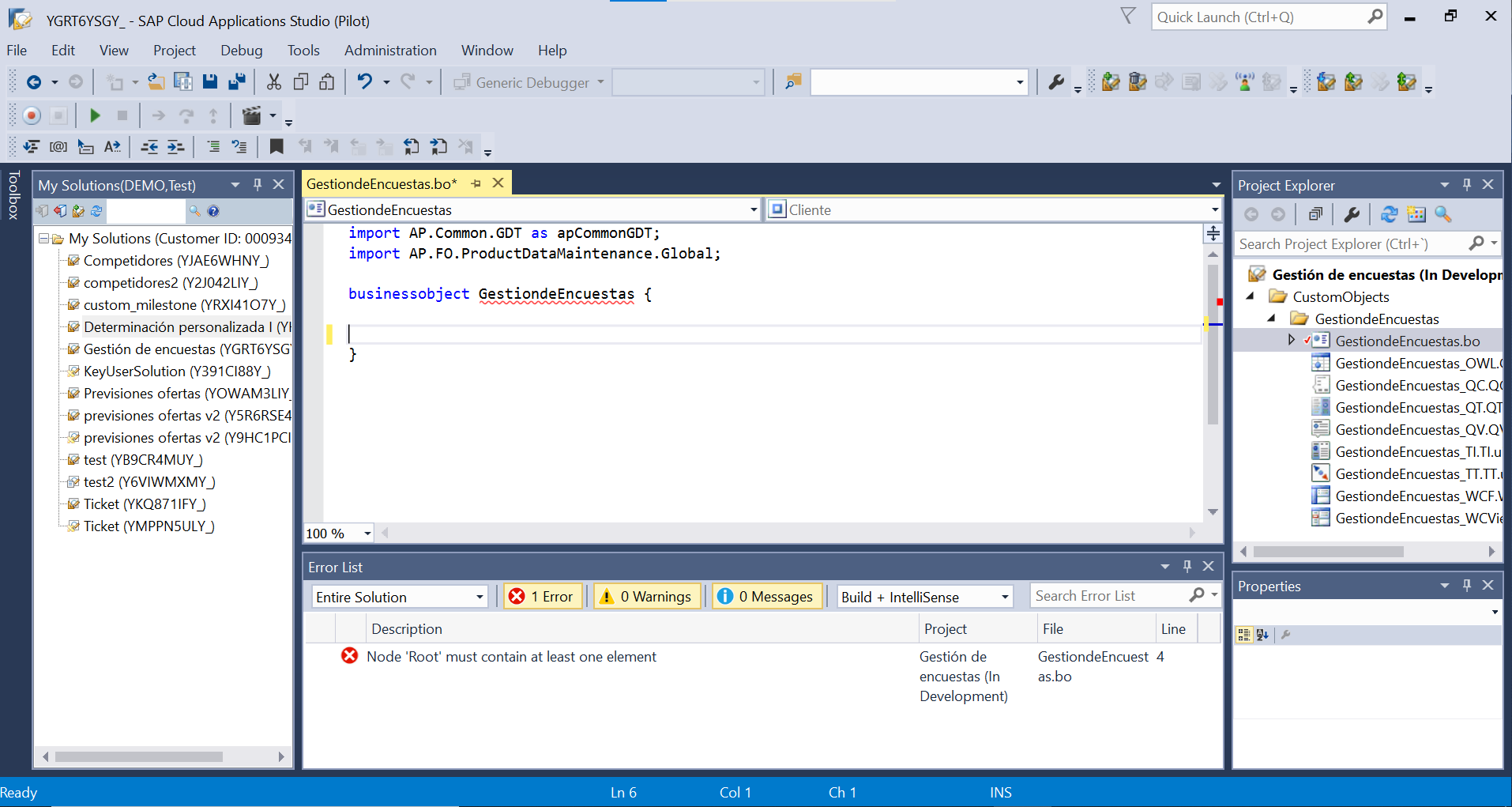Toggle pin on the GestiondeEncuestas.bo tab
1512x807 pixels.
pos(476,183)
